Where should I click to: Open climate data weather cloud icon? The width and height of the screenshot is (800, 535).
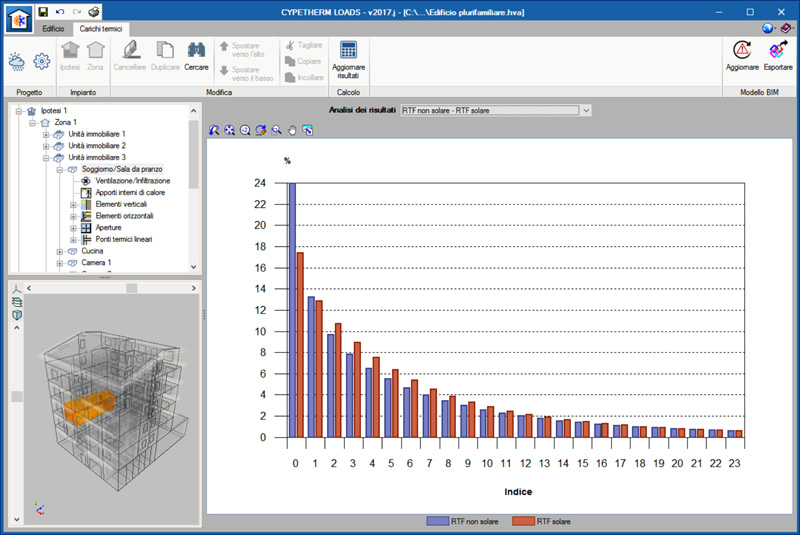click(17, 61)
